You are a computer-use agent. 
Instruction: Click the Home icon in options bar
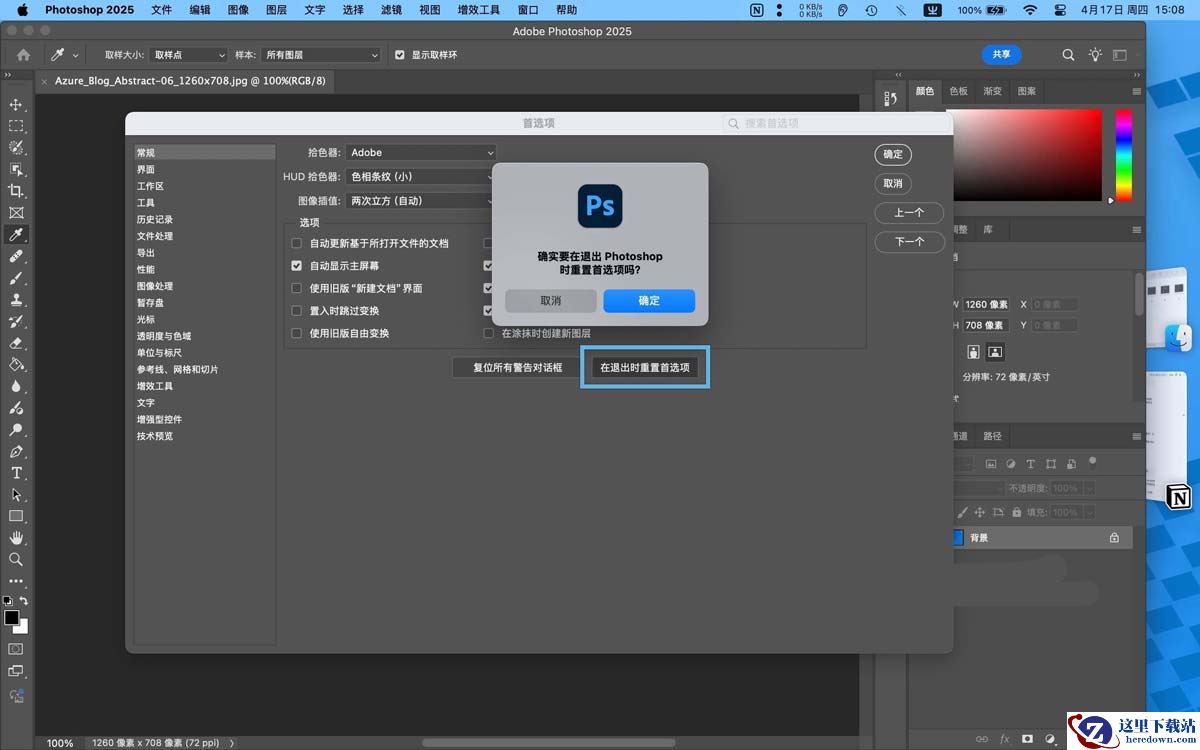point(24,55)
